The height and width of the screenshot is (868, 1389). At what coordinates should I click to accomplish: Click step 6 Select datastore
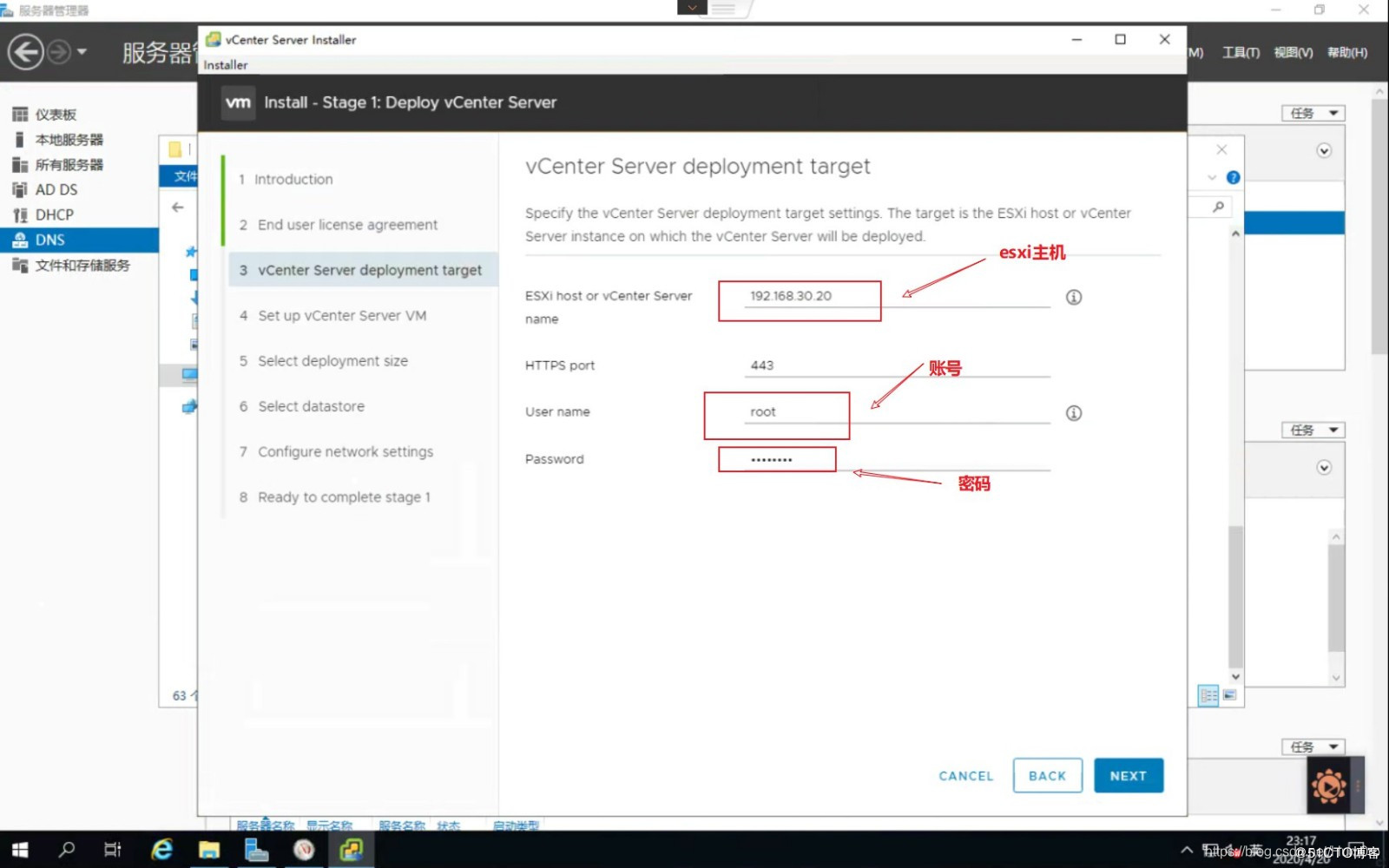coord(302,406)
